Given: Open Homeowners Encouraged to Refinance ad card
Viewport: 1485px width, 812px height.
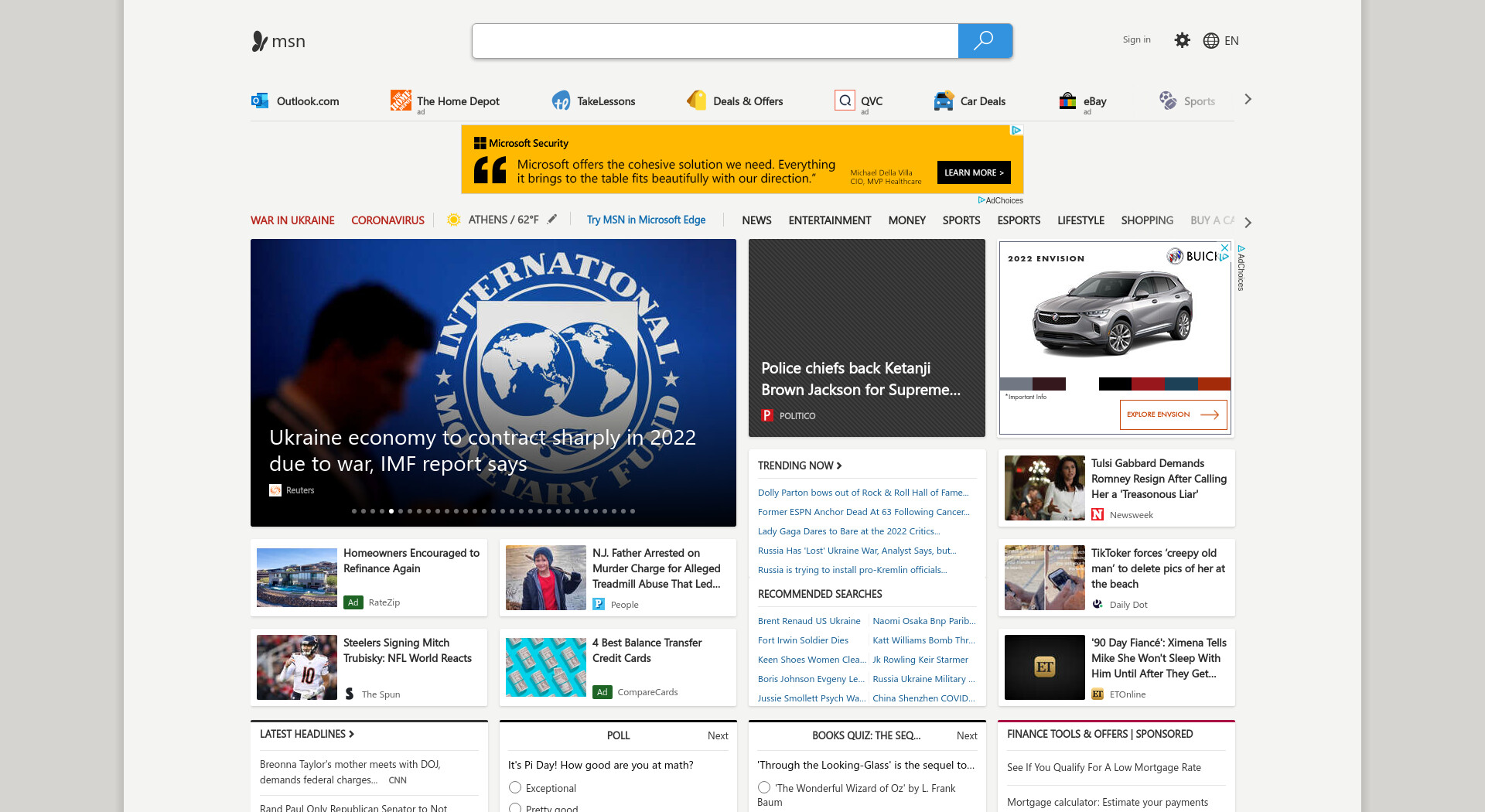Looking at the screenshot, I should (369, 578).
